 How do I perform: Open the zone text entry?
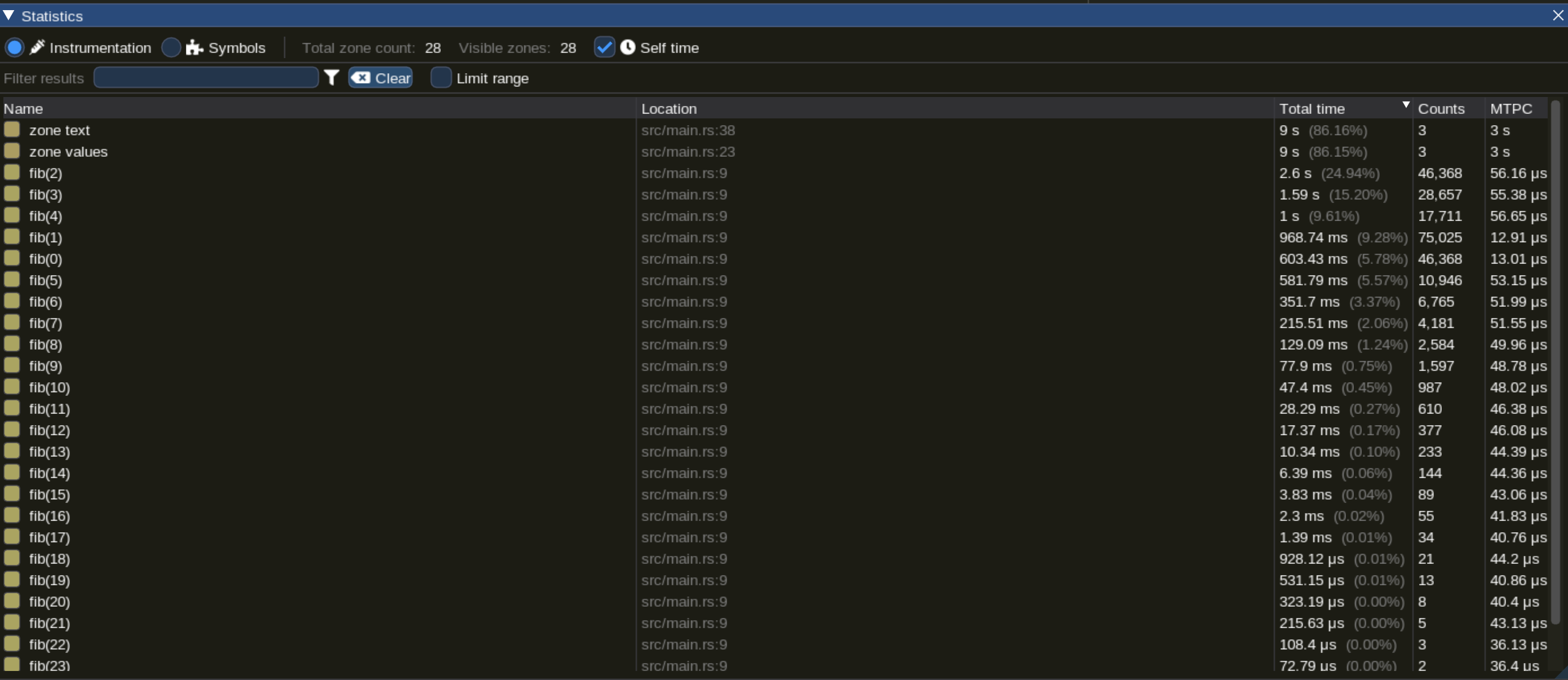pos(59,130)
